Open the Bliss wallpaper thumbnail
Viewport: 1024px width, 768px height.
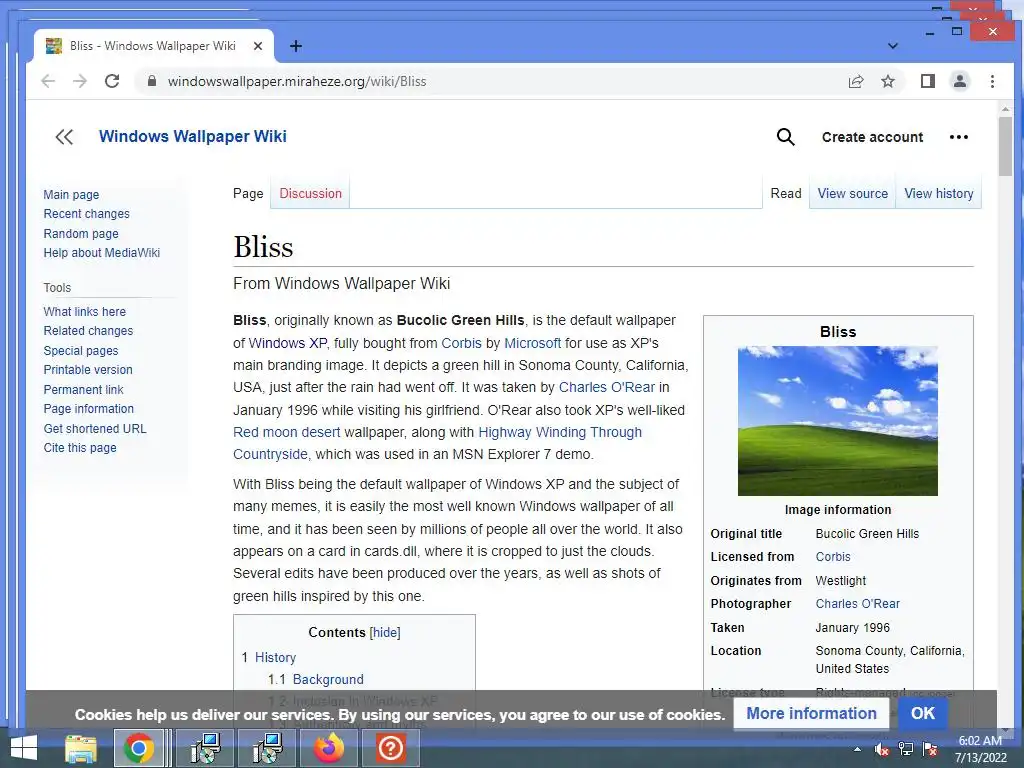[x=838, y=421]
